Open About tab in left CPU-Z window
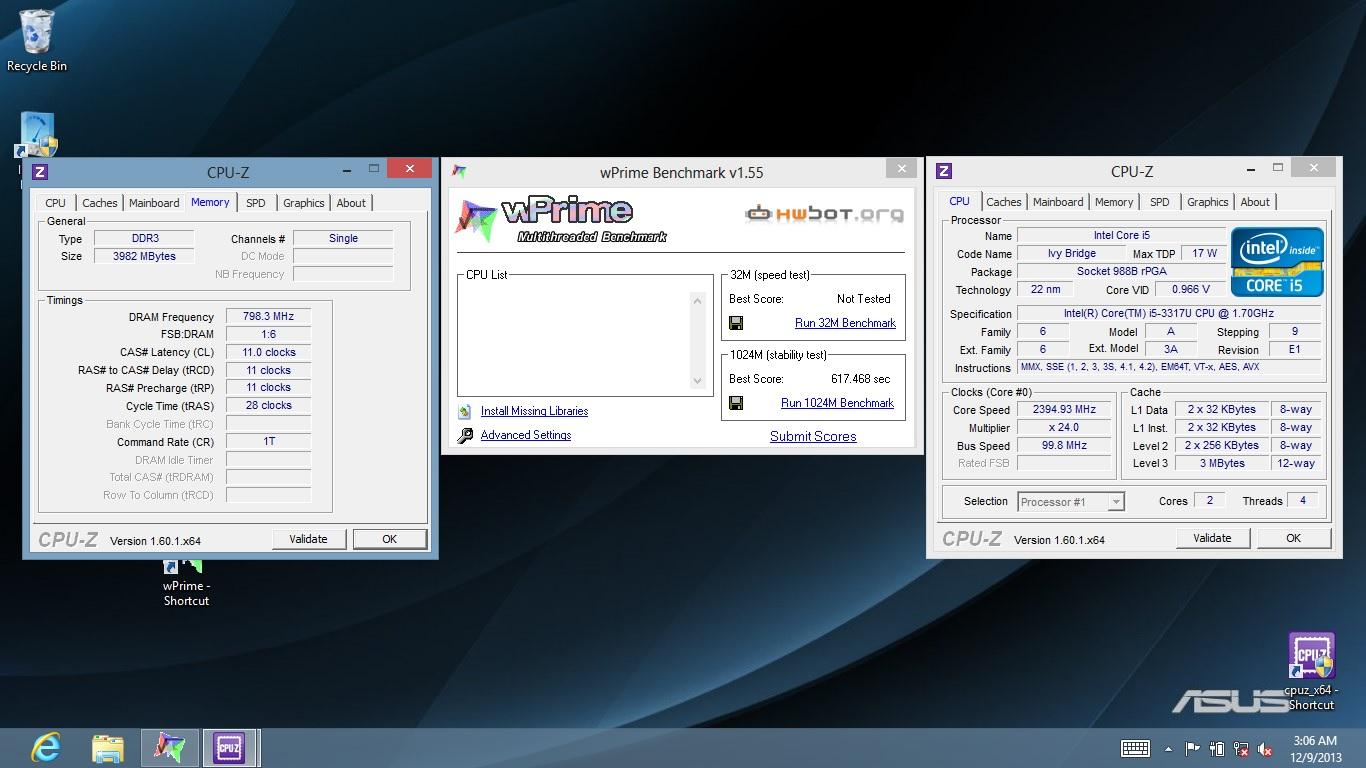The image size is (1366, 768). (x=351, y=203)
